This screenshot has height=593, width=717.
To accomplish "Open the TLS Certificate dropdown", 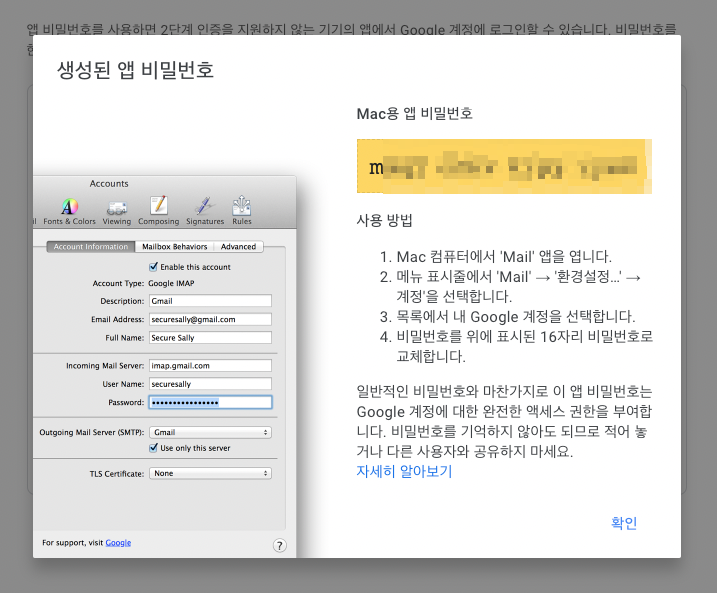I will [x=210, y=473].
